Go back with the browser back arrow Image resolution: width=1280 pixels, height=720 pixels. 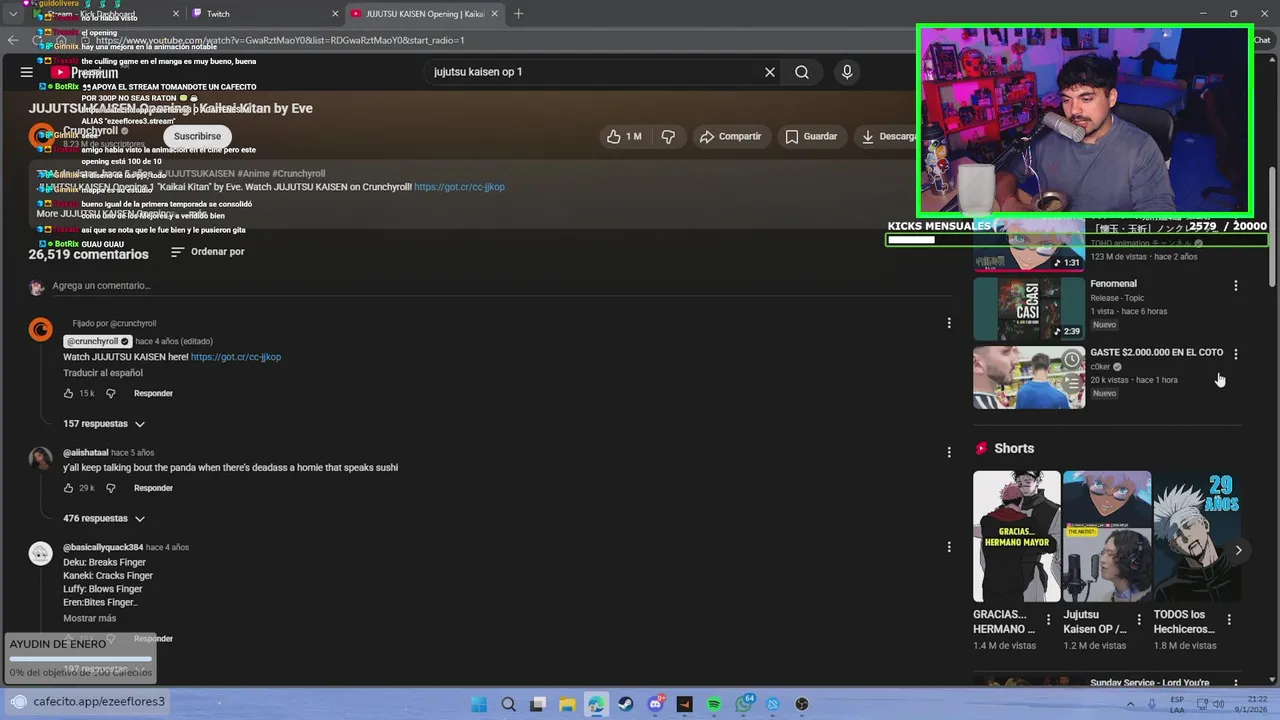(x=13, y=40)
